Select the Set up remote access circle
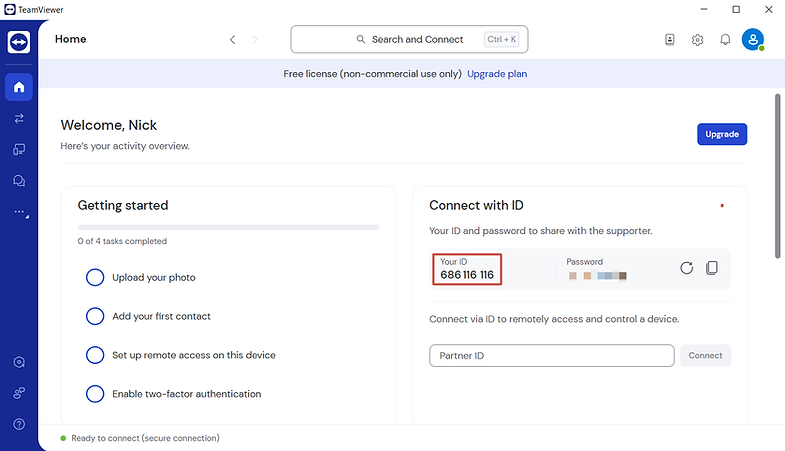This screenshot has width=785, height=451. pyautogui.click(x=95, y=355)
